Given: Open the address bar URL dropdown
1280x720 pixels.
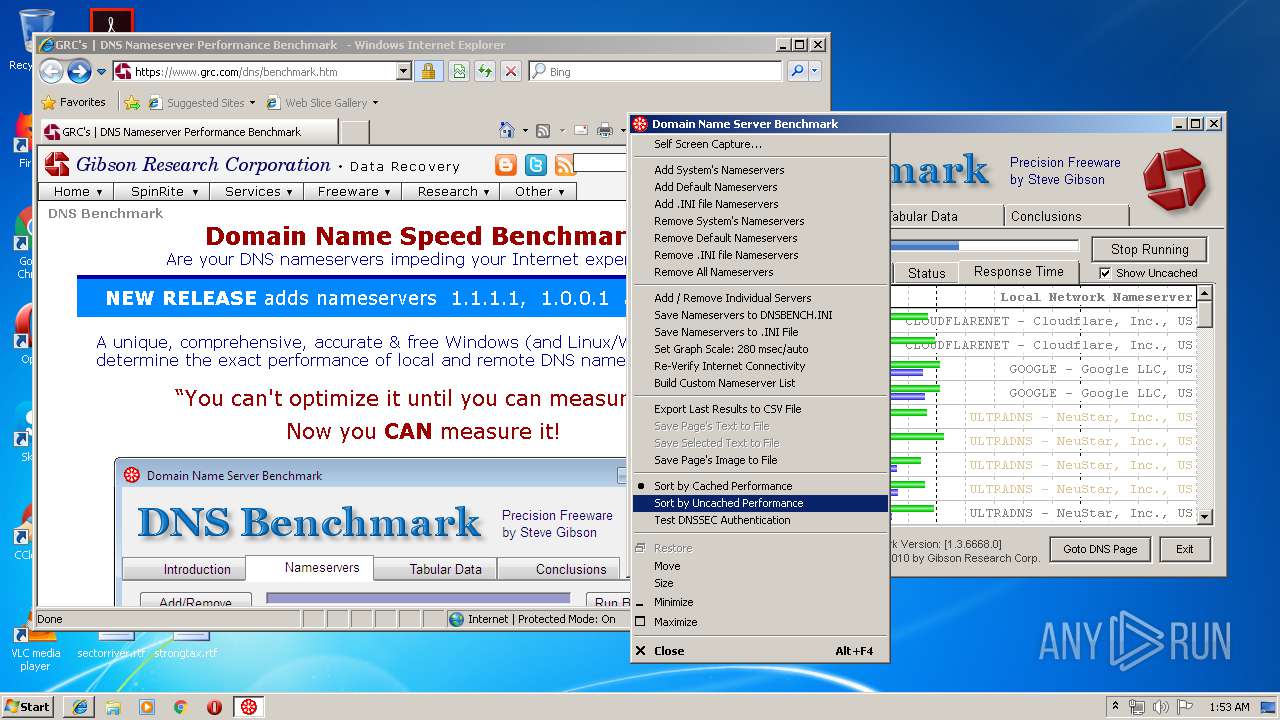Looking at the screenshot, I should click(x=404, y=71).
